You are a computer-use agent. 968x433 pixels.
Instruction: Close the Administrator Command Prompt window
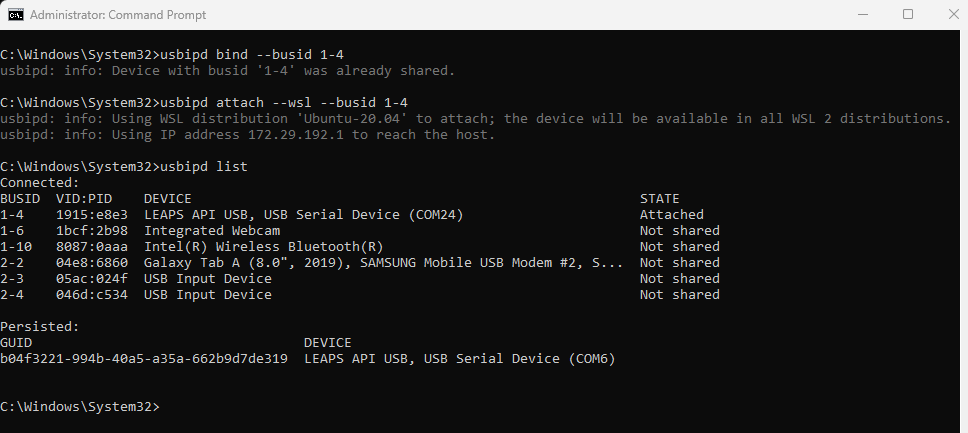tap(953, 14)
